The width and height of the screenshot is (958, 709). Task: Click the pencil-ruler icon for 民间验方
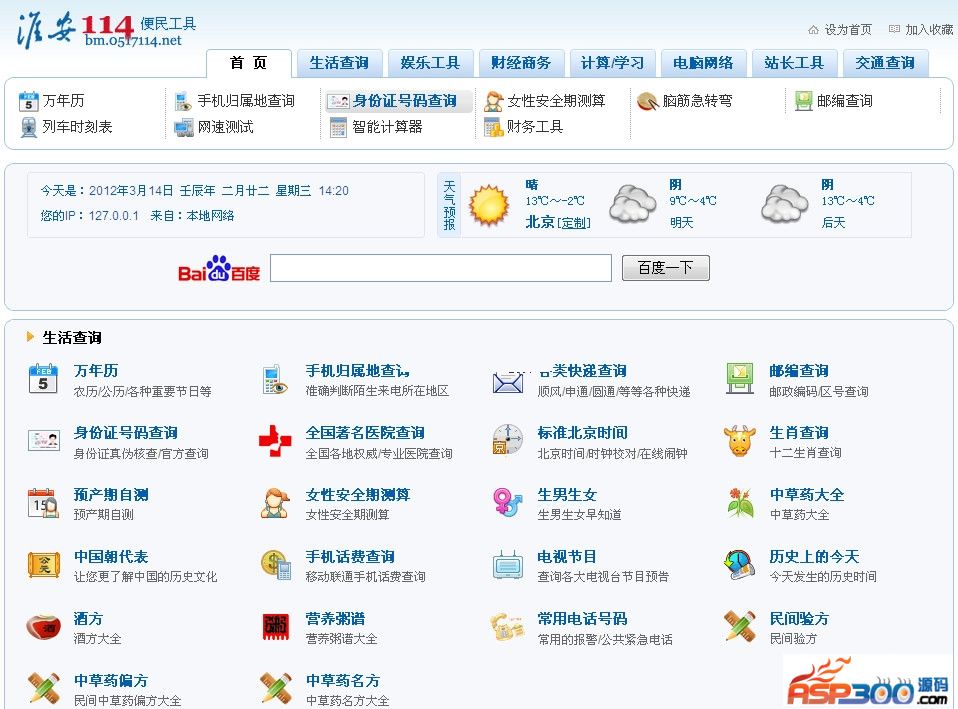740,626
